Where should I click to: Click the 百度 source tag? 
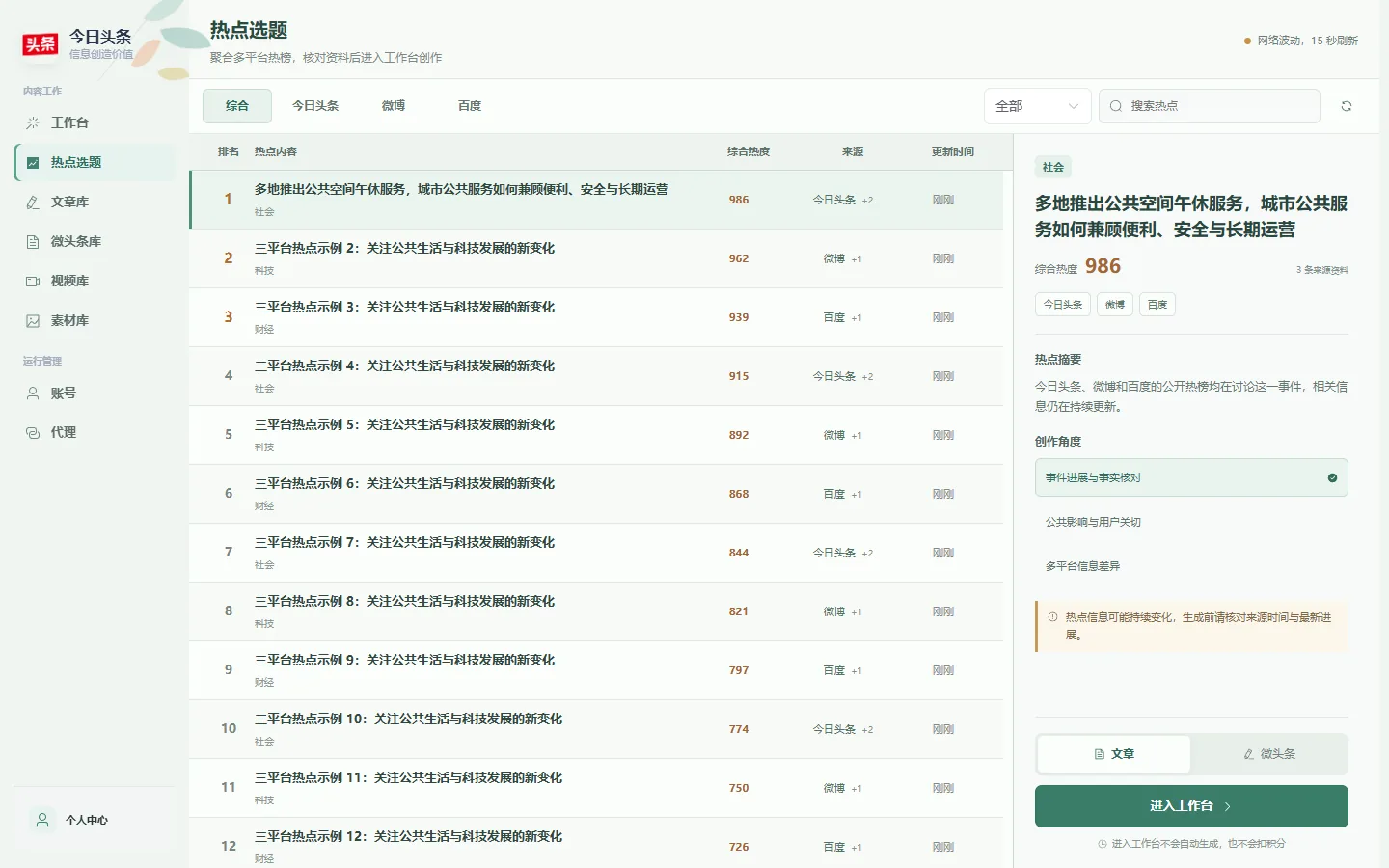[1157, 305]
